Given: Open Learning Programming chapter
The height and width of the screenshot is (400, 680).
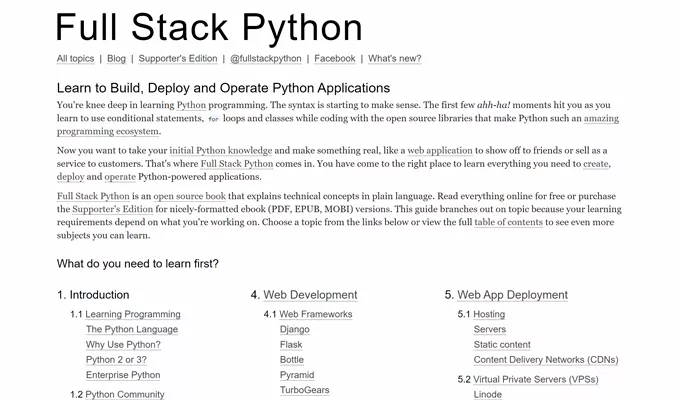Looking at the screenshot, I should (133, 314).
